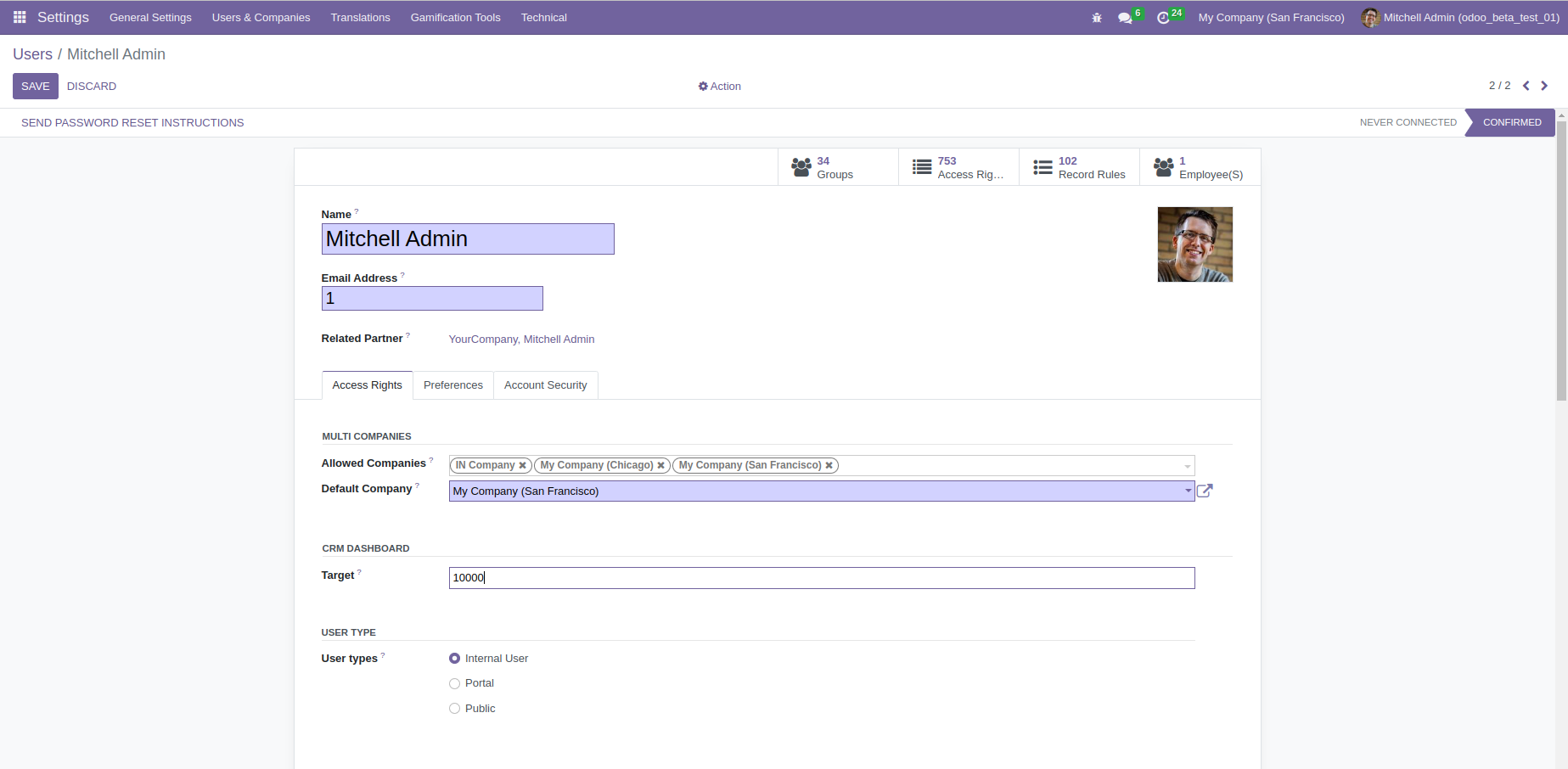Open the Action dropdown menu
This screenshot has height=769, width=1568.
coord(720,87)
